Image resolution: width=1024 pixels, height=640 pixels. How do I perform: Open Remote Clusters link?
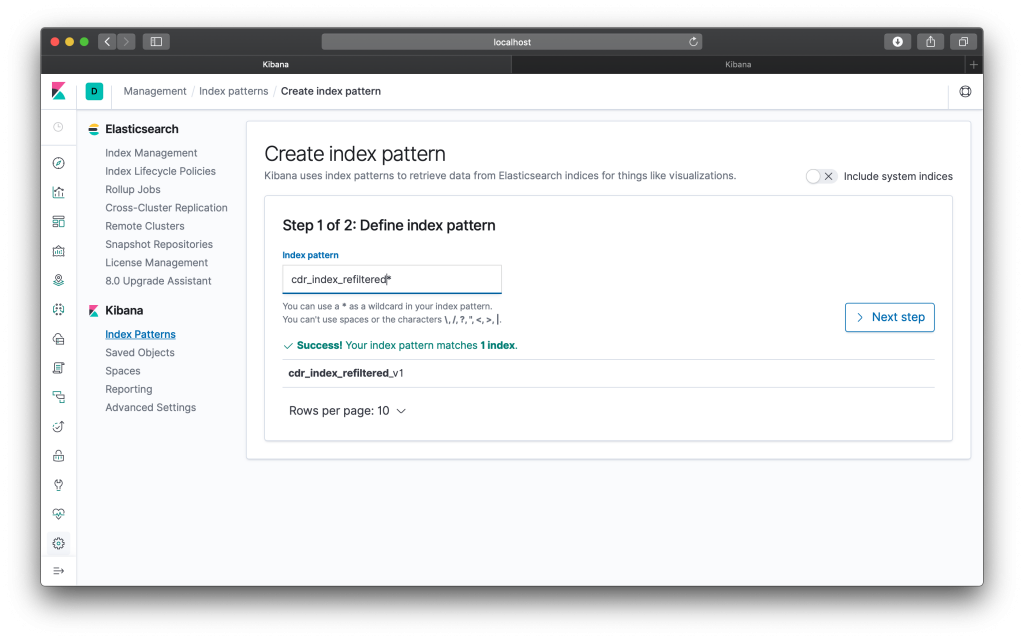click(x=144, y=226)
